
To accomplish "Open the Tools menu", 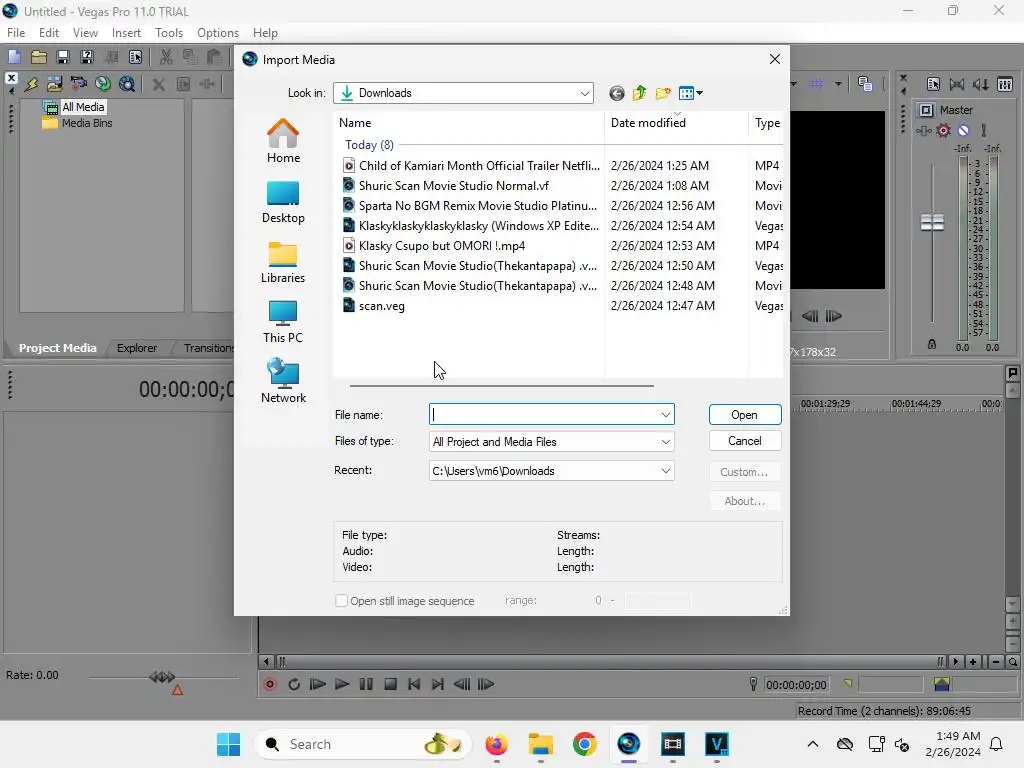I will coord(169,33).
